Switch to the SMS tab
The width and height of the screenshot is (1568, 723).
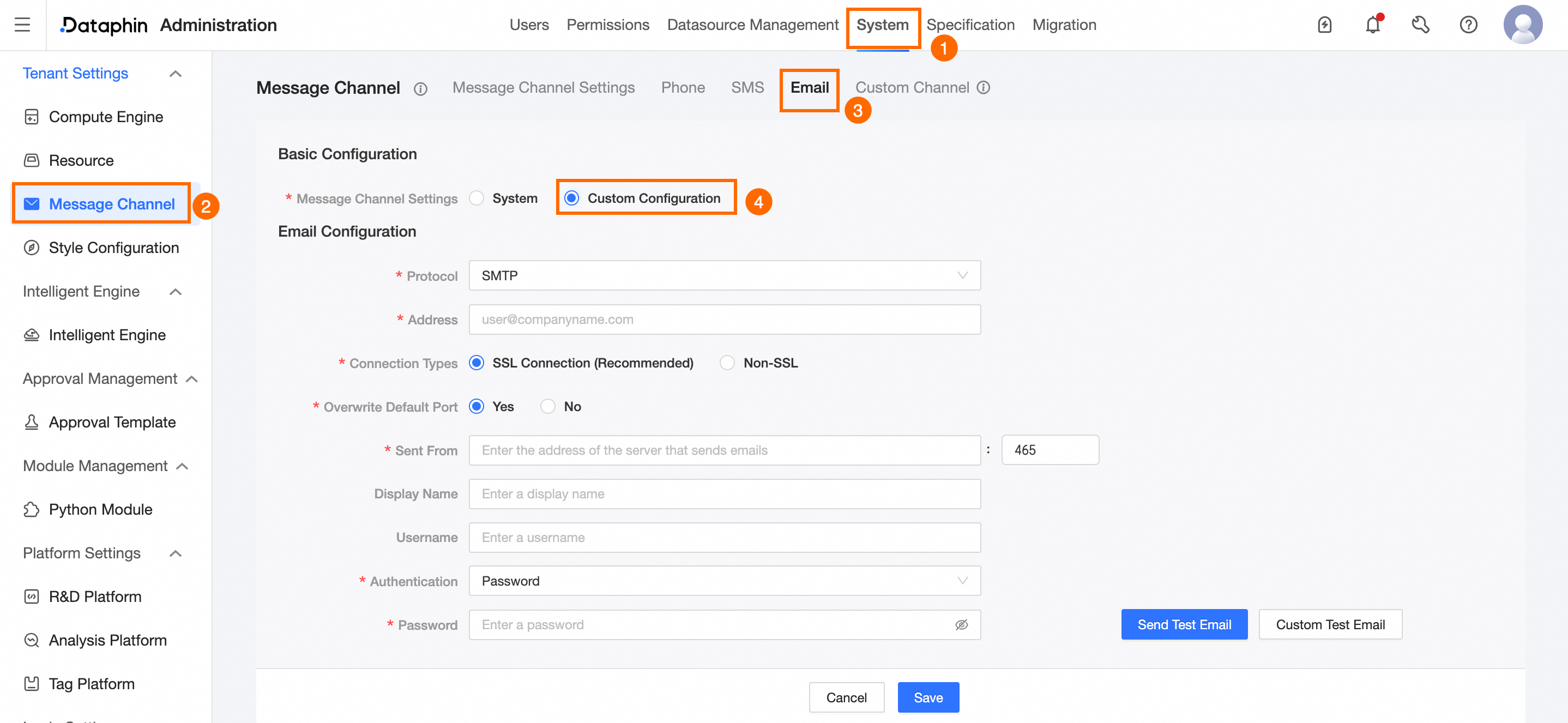point(747,88)
